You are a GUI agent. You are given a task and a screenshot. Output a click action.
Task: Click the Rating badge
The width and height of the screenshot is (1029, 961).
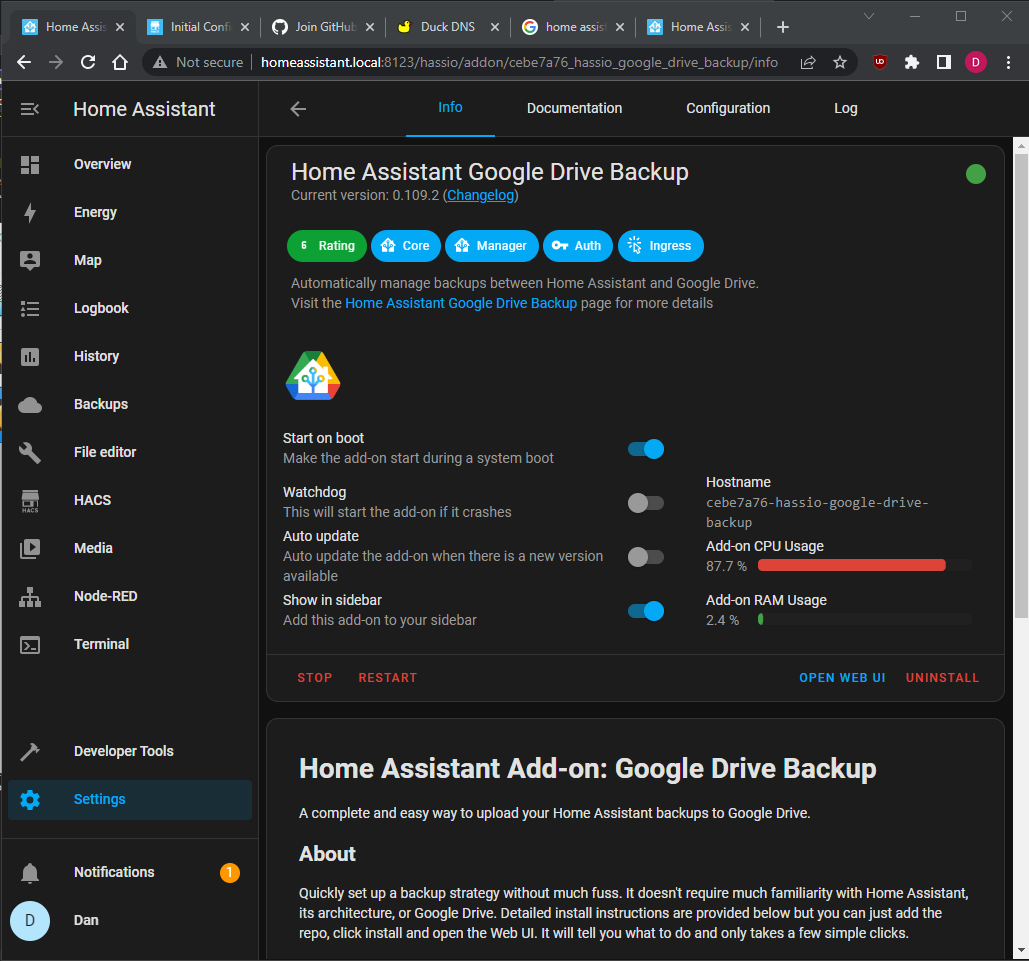(x=327, y=246)
